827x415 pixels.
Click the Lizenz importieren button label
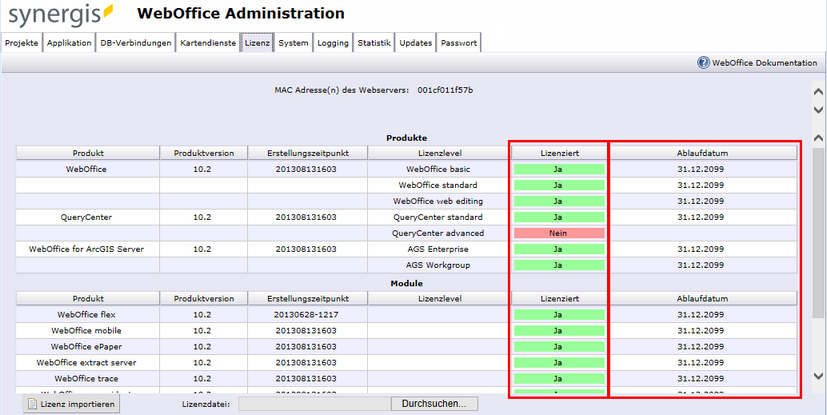click(78, 404)
